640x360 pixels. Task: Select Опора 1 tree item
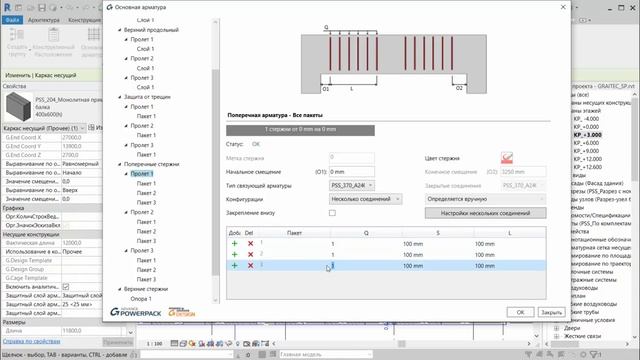click(x=141, y=299)
